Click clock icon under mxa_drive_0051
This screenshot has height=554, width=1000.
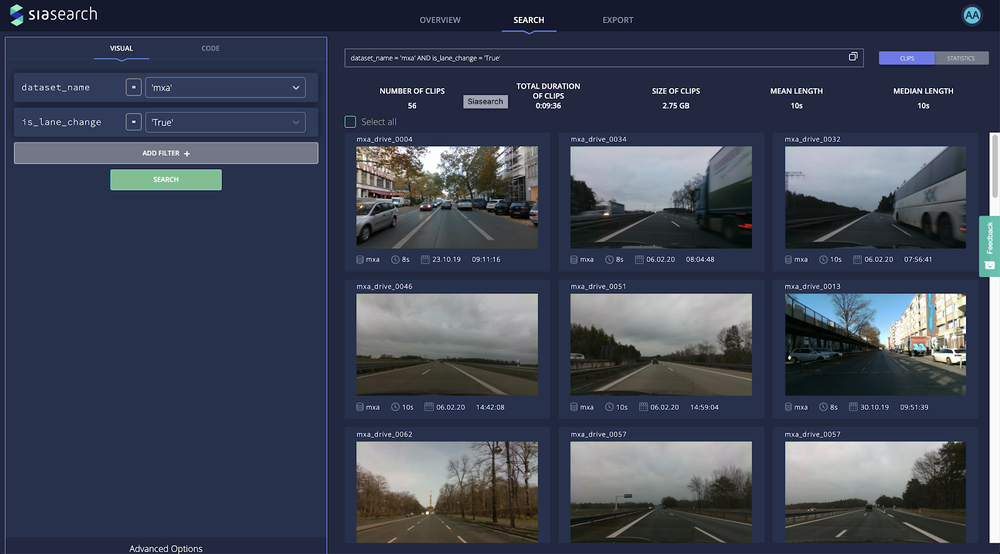610,407
